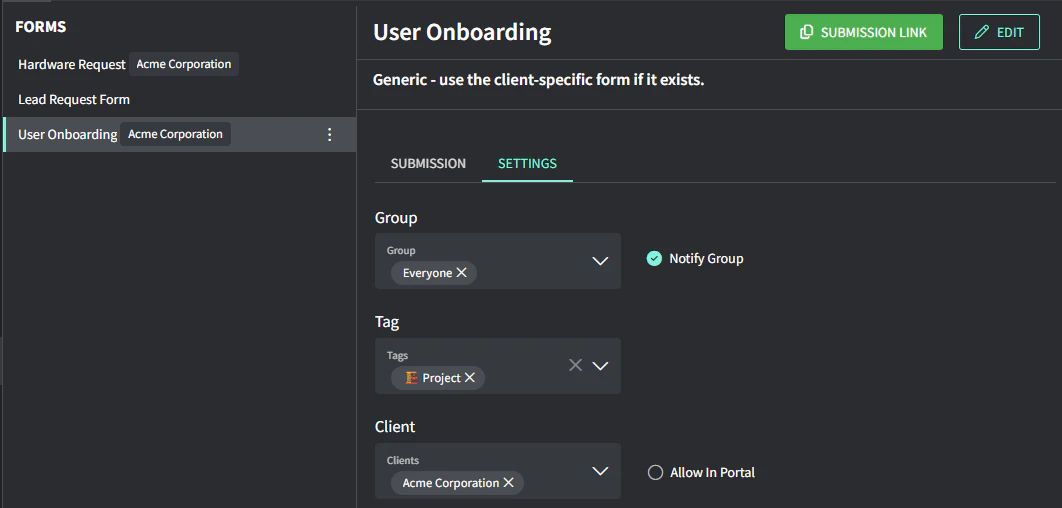The image size is (1062, 508).
Task: Disable the Notify Group checkbox
Action: pos(655,259)
